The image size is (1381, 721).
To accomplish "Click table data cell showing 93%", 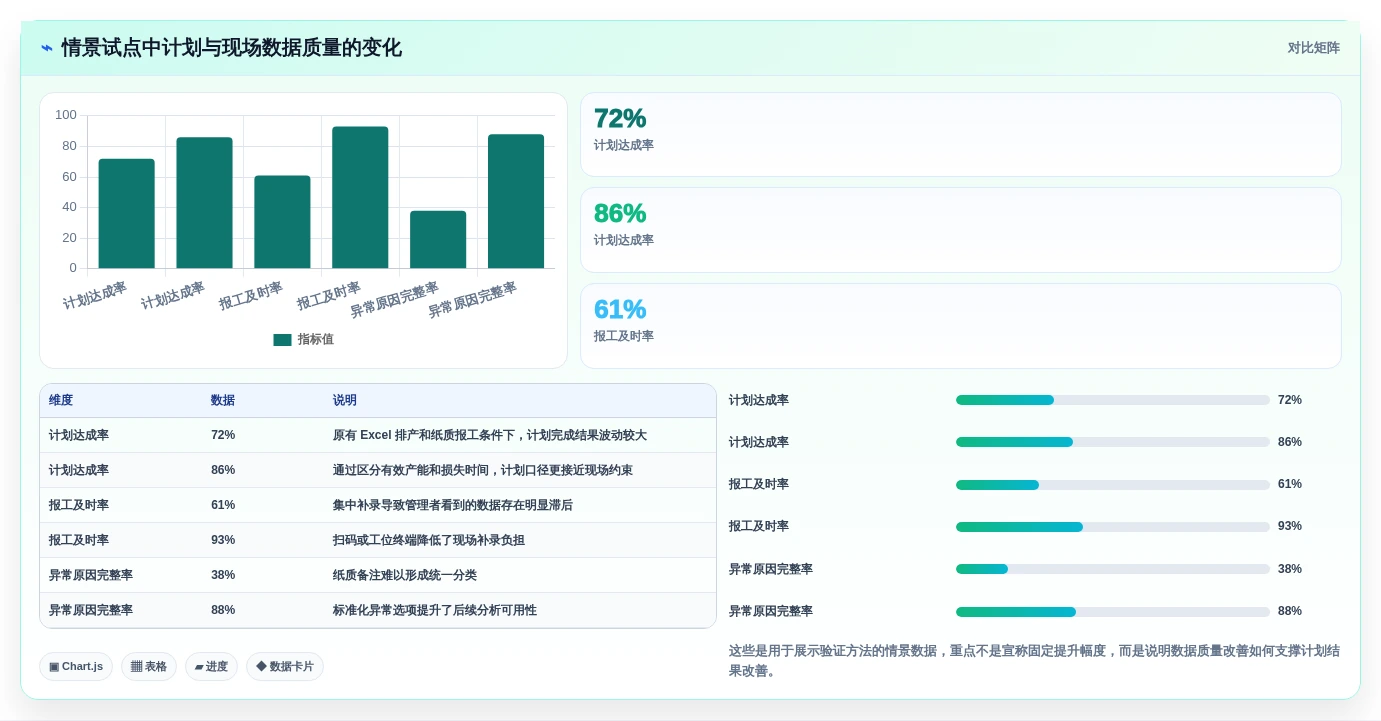I will pyautogui.click(x=223, y=540).
